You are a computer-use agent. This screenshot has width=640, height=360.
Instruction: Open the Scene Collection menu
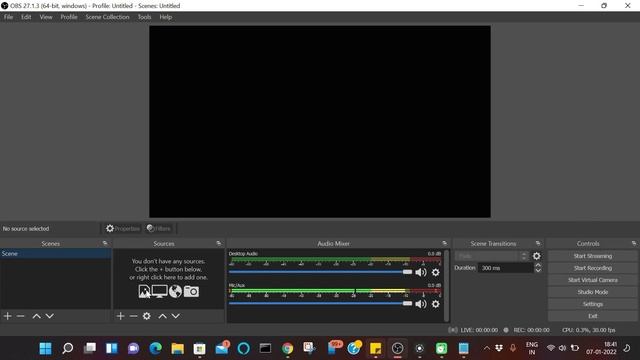[107, 17]
